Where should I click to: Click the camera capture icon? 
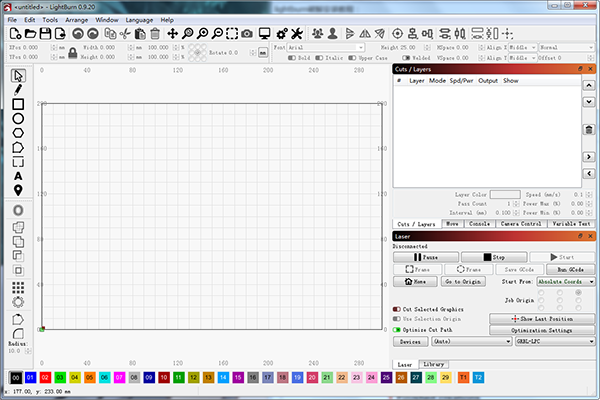pos(247,34)
